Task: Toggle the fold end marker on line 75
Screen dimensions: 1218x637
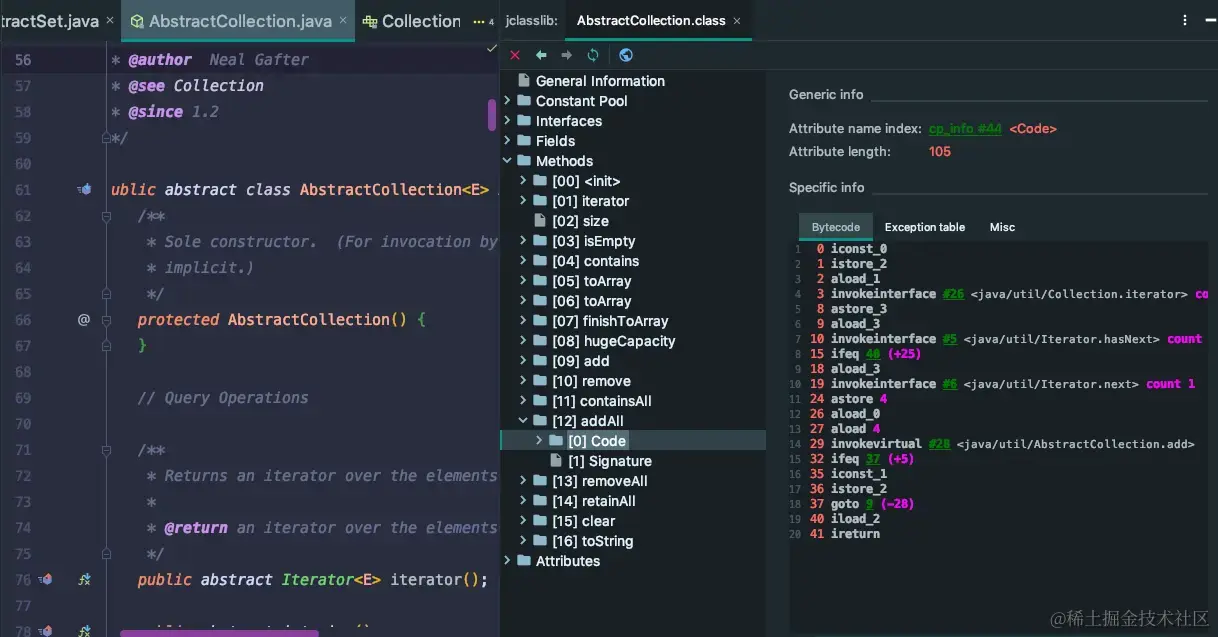Action: [107, 553]
